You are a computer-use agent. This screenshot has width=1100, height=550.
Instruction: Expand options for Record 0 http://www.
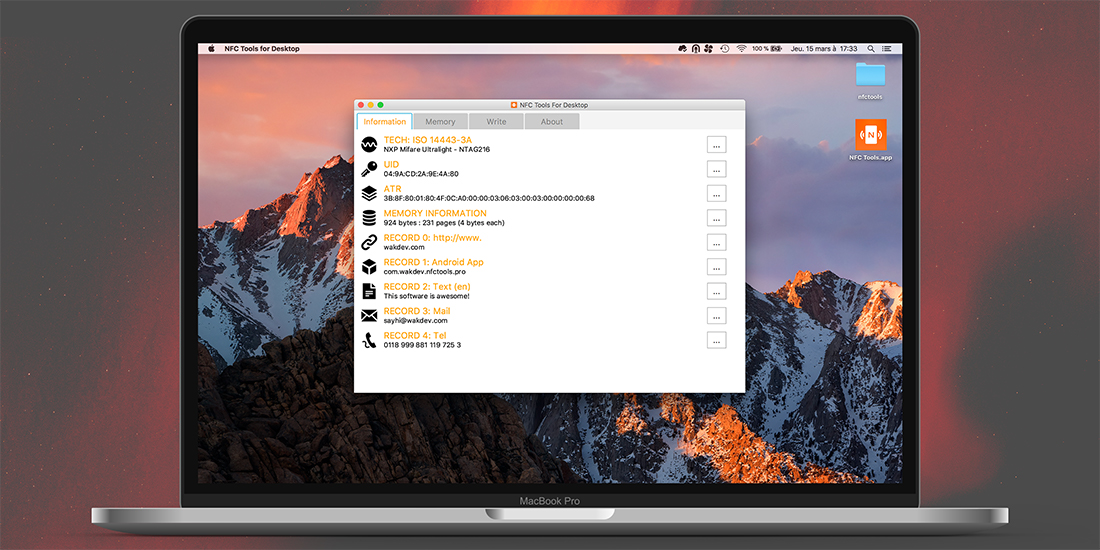pyautogui.click(x=716, y=243)
